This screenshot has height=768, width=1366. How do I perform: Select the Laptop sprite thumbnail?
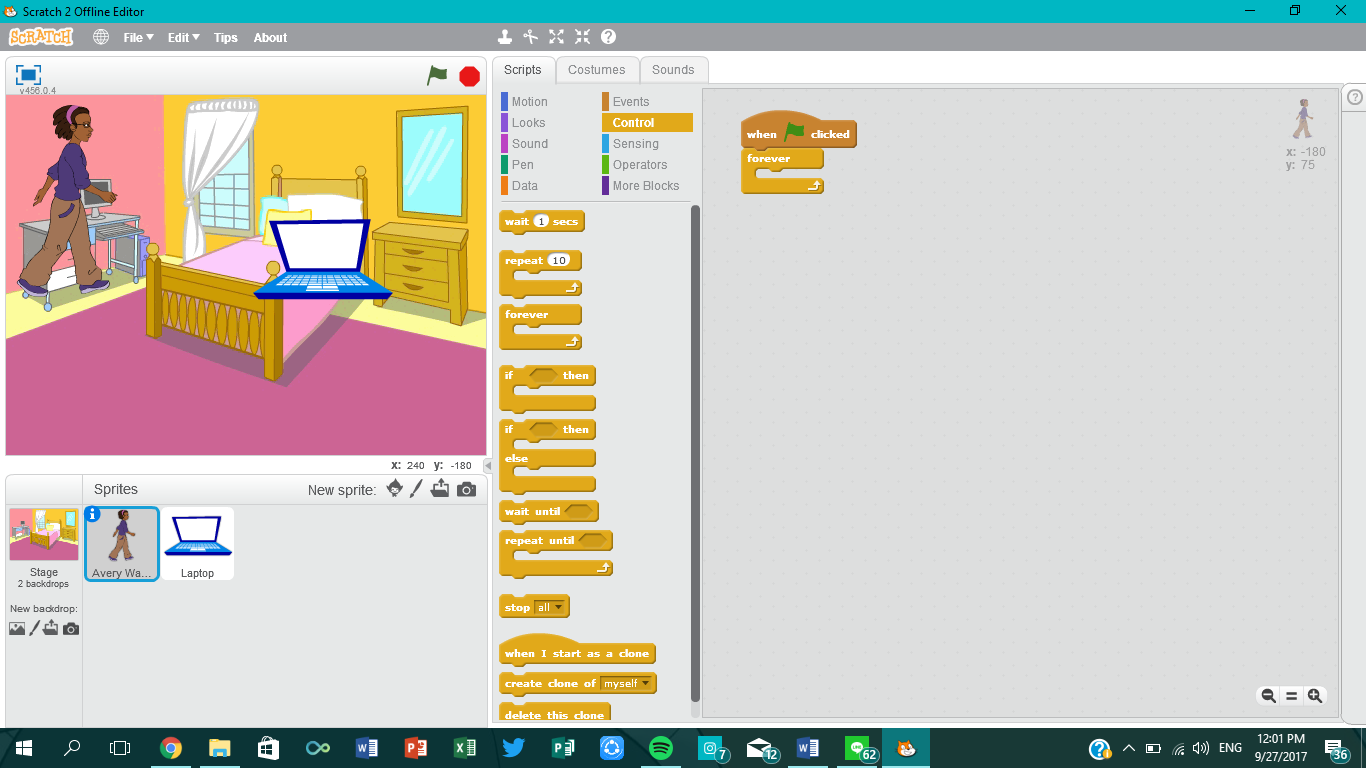[x=197, y=540]
